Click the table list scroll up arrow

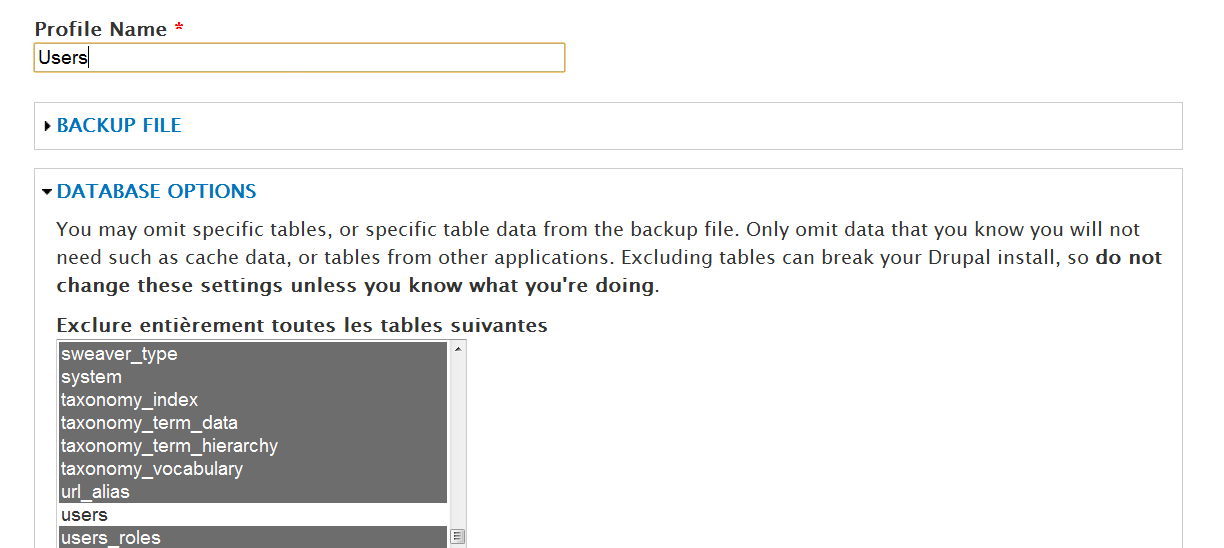click(x=458, y=349)
